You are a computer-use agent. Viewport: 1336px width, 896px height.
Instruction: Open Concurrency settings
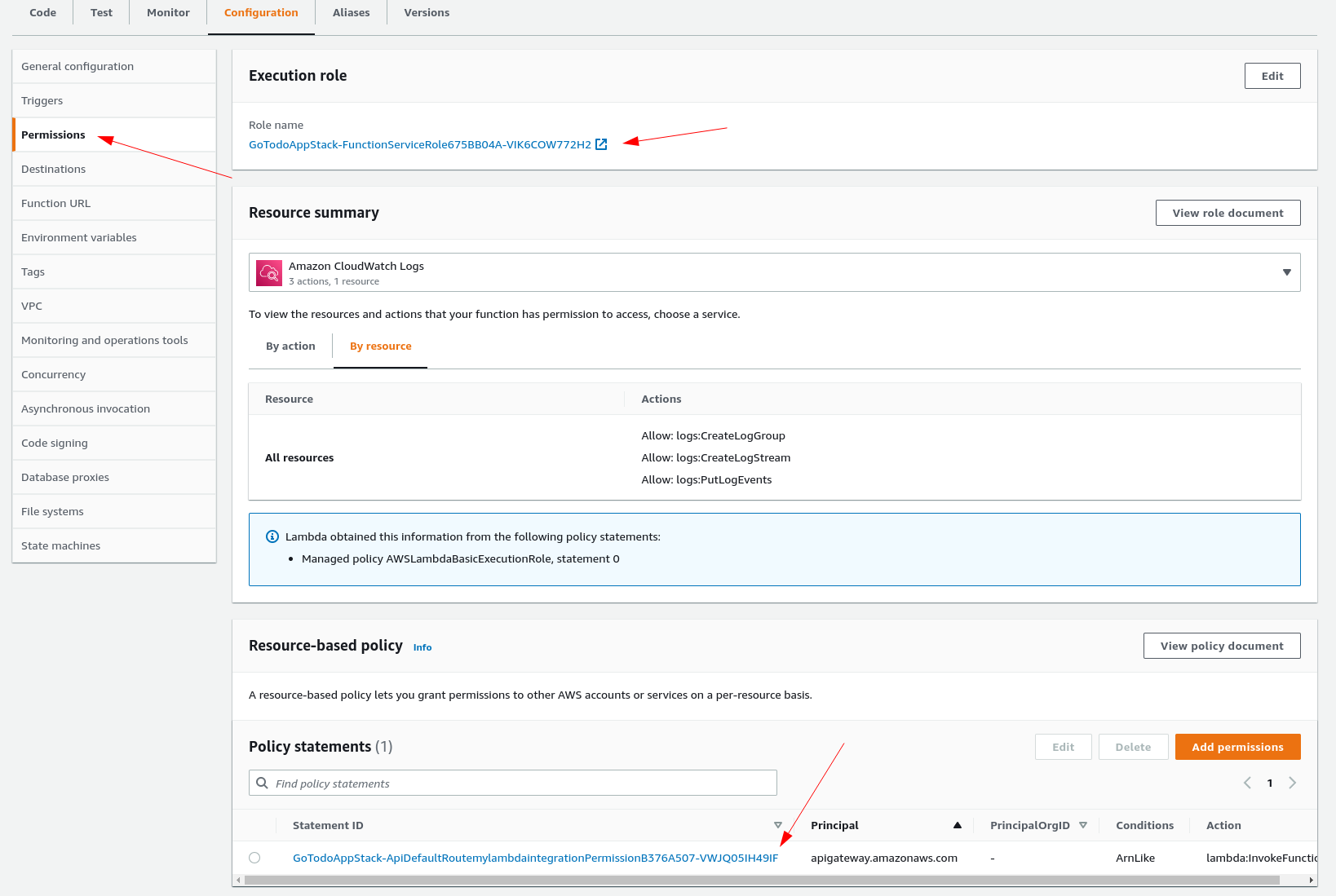coord(114,375)
